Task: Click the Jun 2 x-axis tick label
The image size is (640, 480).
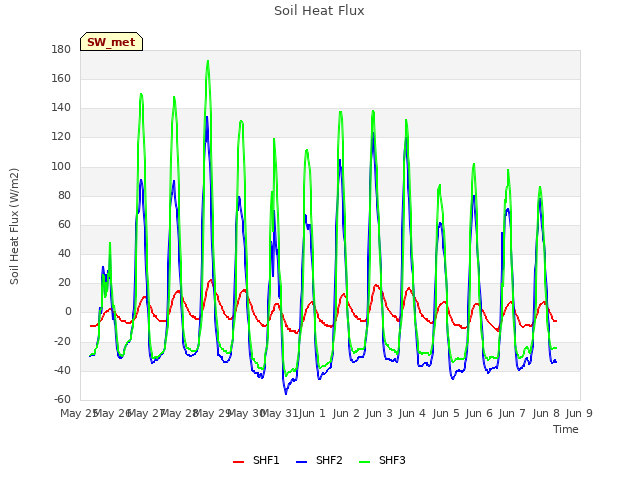Action: pos(346,413)
